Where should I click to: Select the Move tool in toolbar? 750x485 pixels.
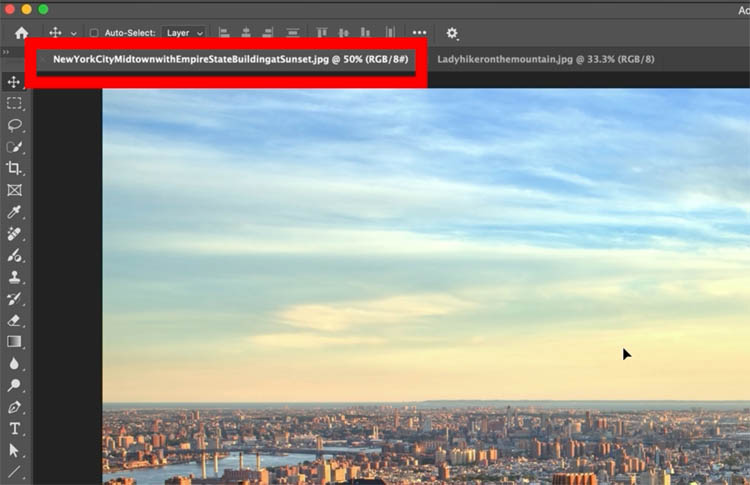14,82
